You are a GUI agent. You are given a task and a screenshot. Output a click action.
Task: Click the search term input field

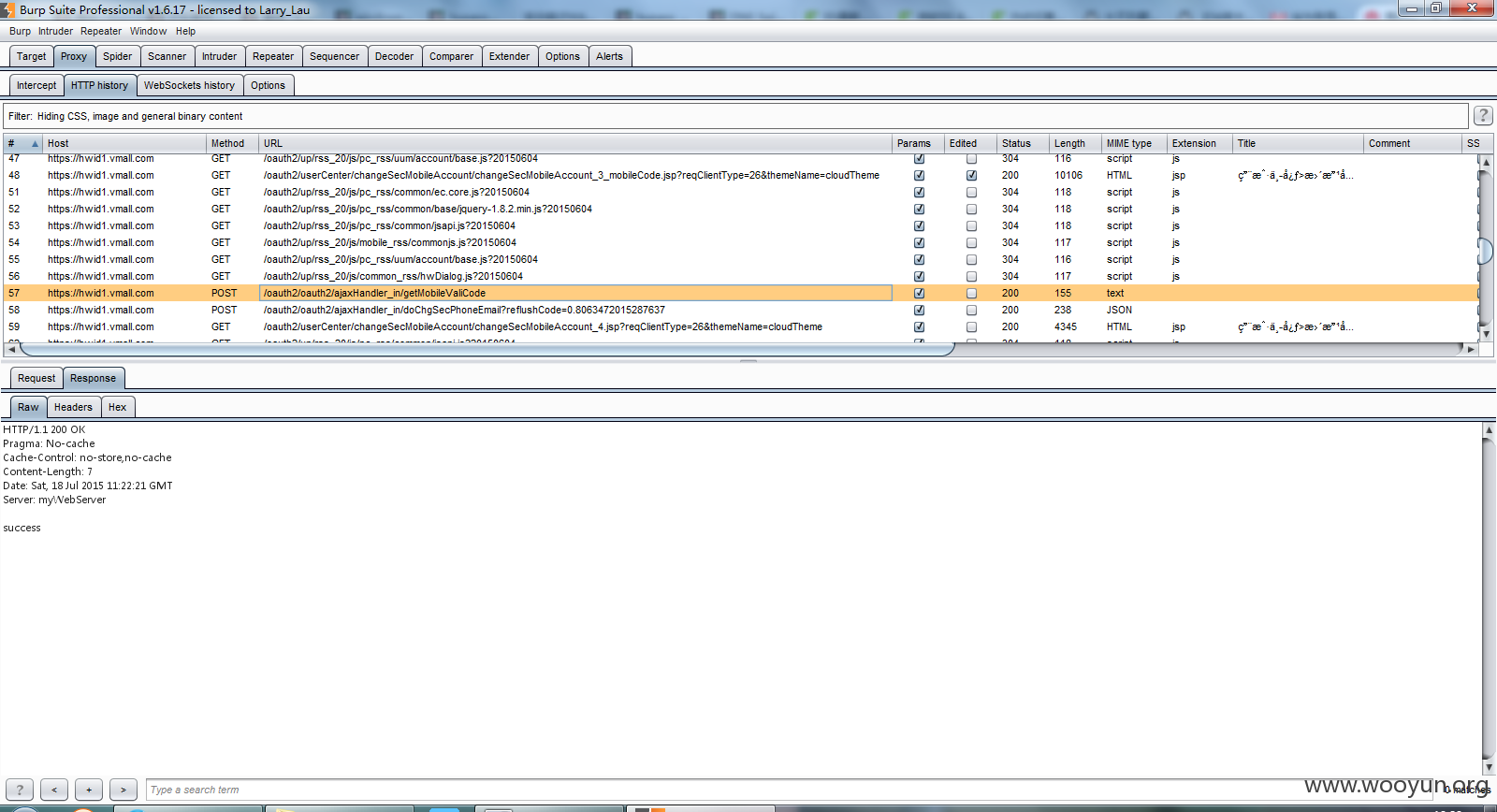[789, 790]
